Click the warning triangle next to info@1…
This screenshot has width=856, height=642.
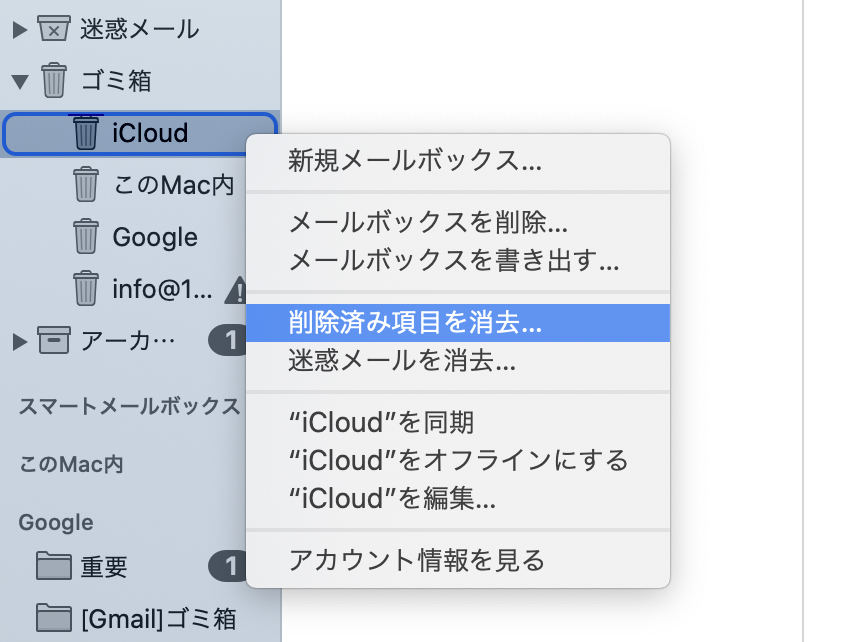coord(236,290)
